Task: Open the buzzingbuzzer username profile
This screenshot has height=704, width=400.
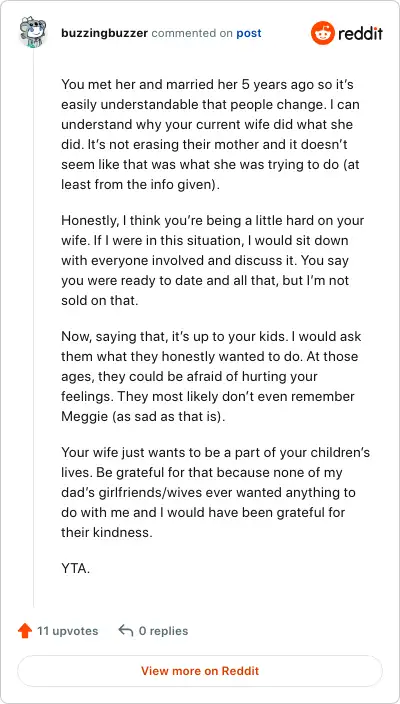Action: 104,33
